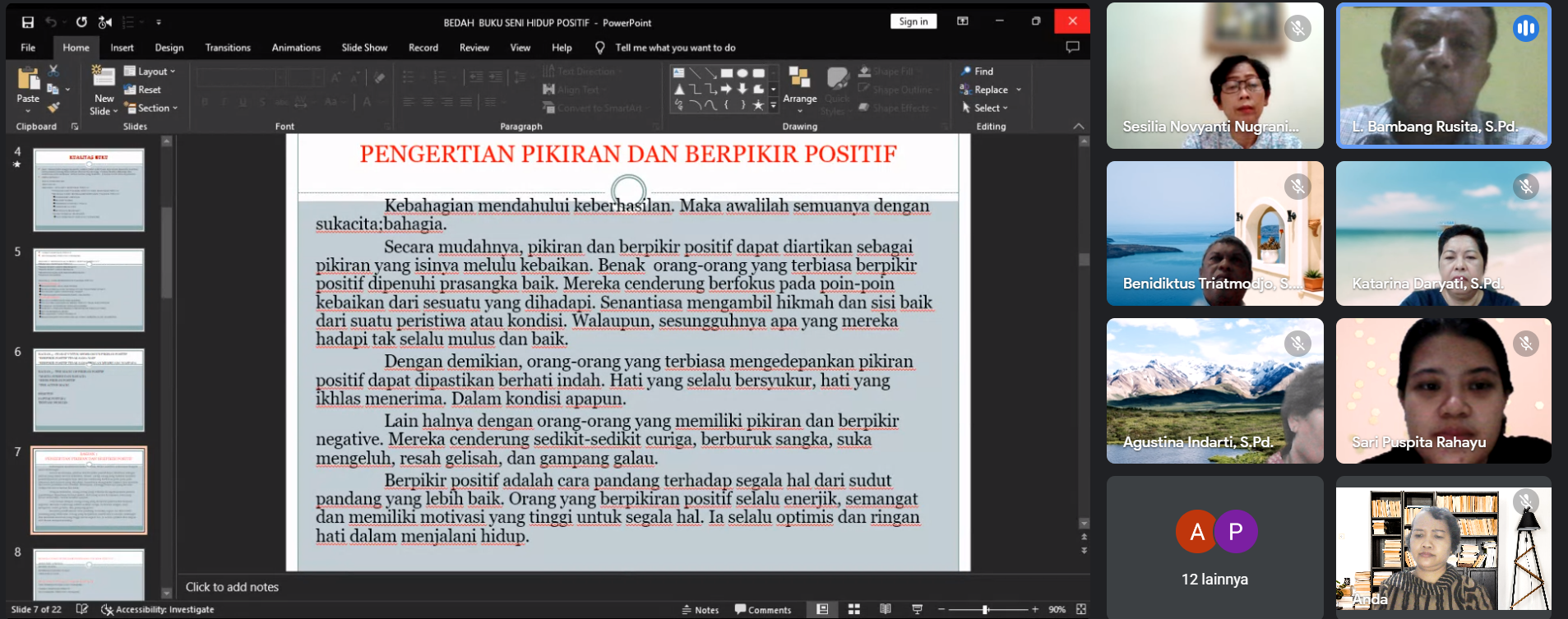Screen dimensions: 1568x619
Task: Select the Format Painter brush
Action: pos(53,107)
